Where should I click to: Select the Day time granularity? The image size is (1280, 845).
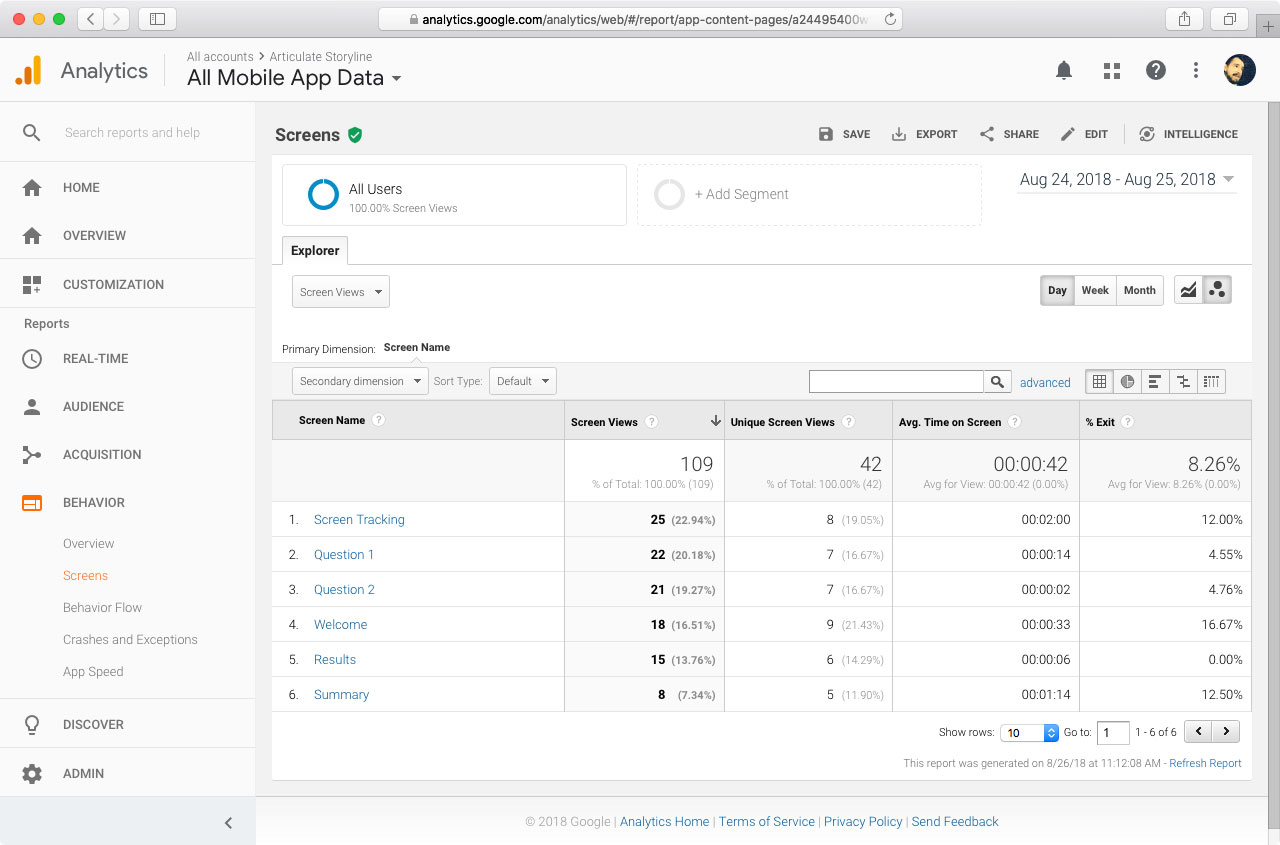[x=1057, y=290]
